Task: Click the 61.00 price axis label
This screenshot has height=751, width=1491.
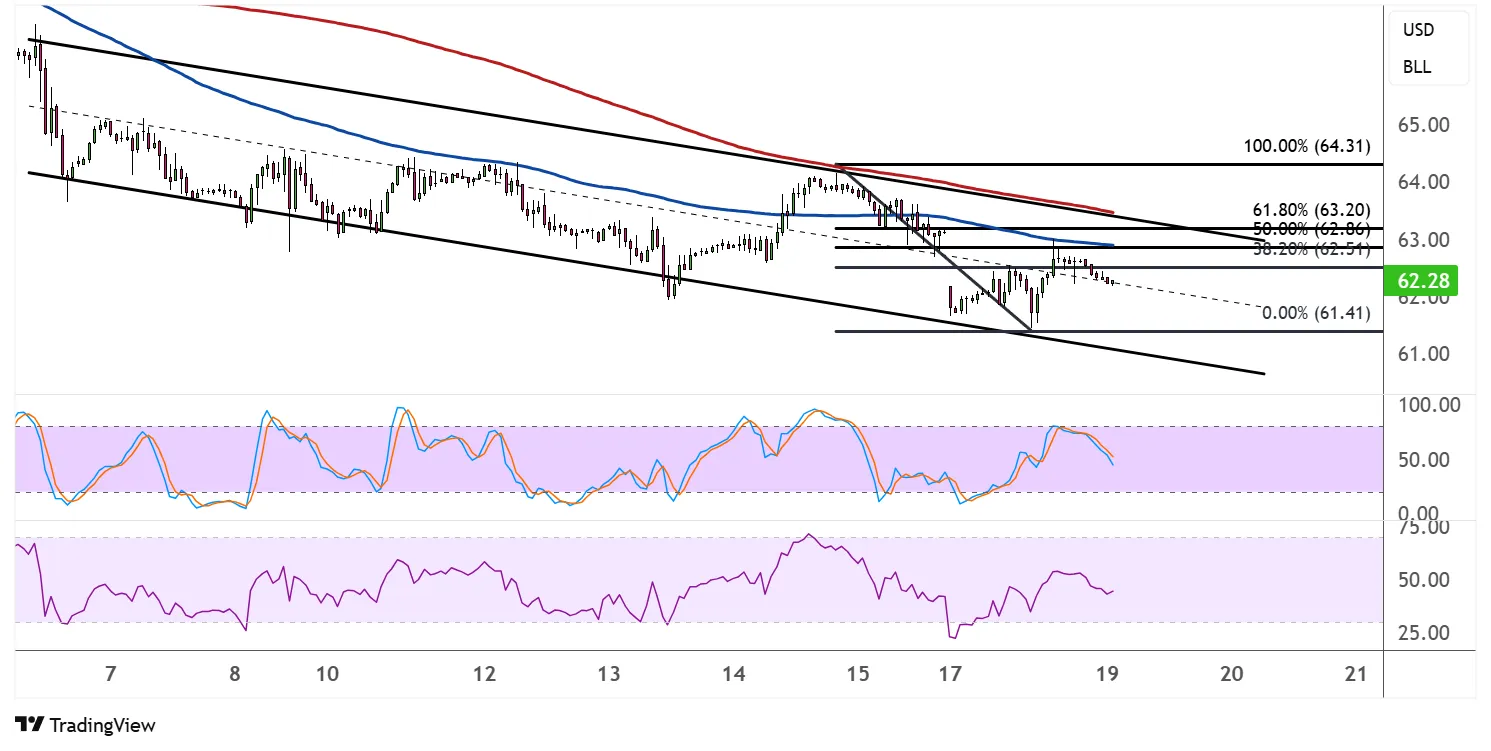Action: pyautogui.click(x=1425, y=354)
